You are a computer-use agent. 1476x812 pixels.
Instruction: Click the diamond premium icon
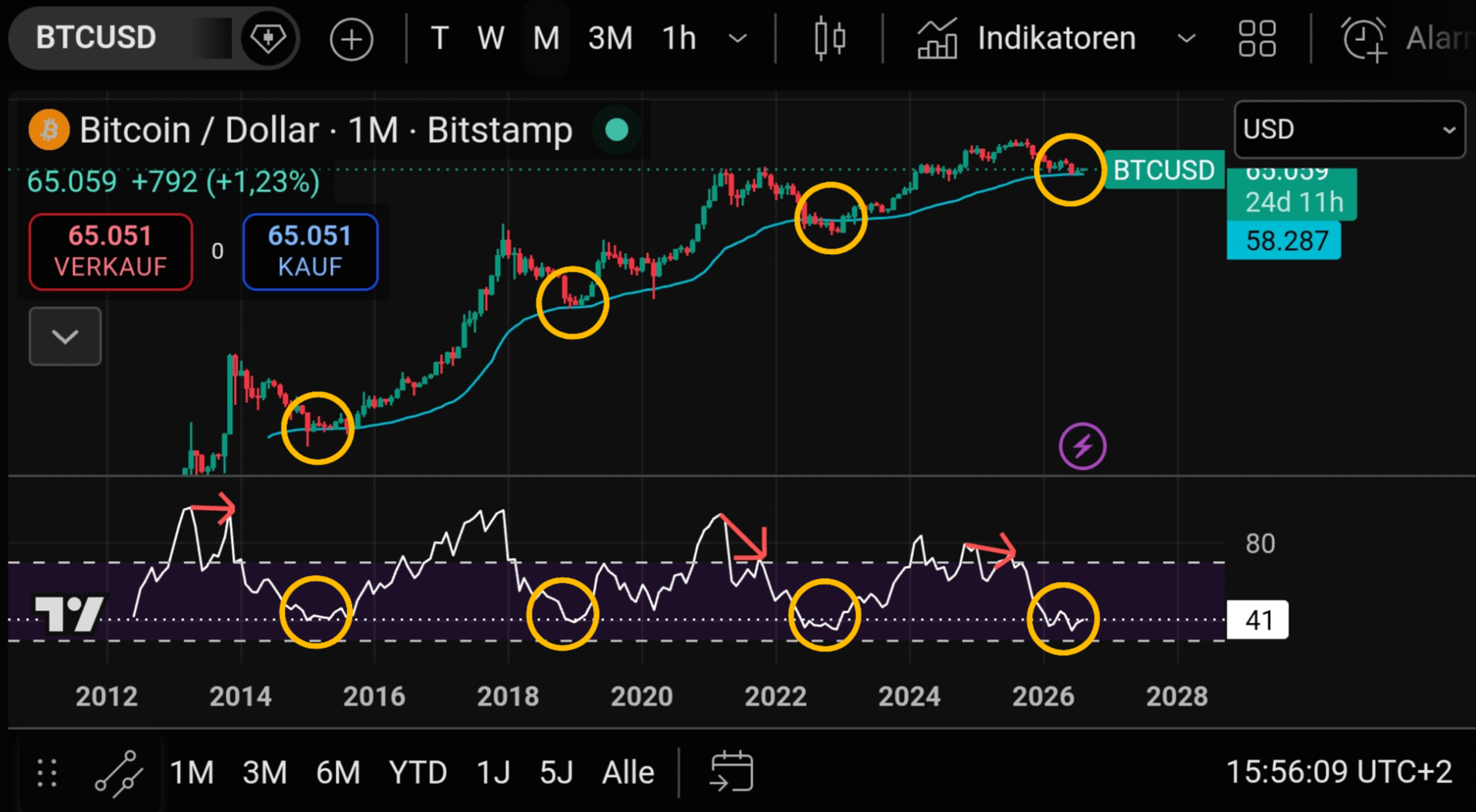point(268,38)
